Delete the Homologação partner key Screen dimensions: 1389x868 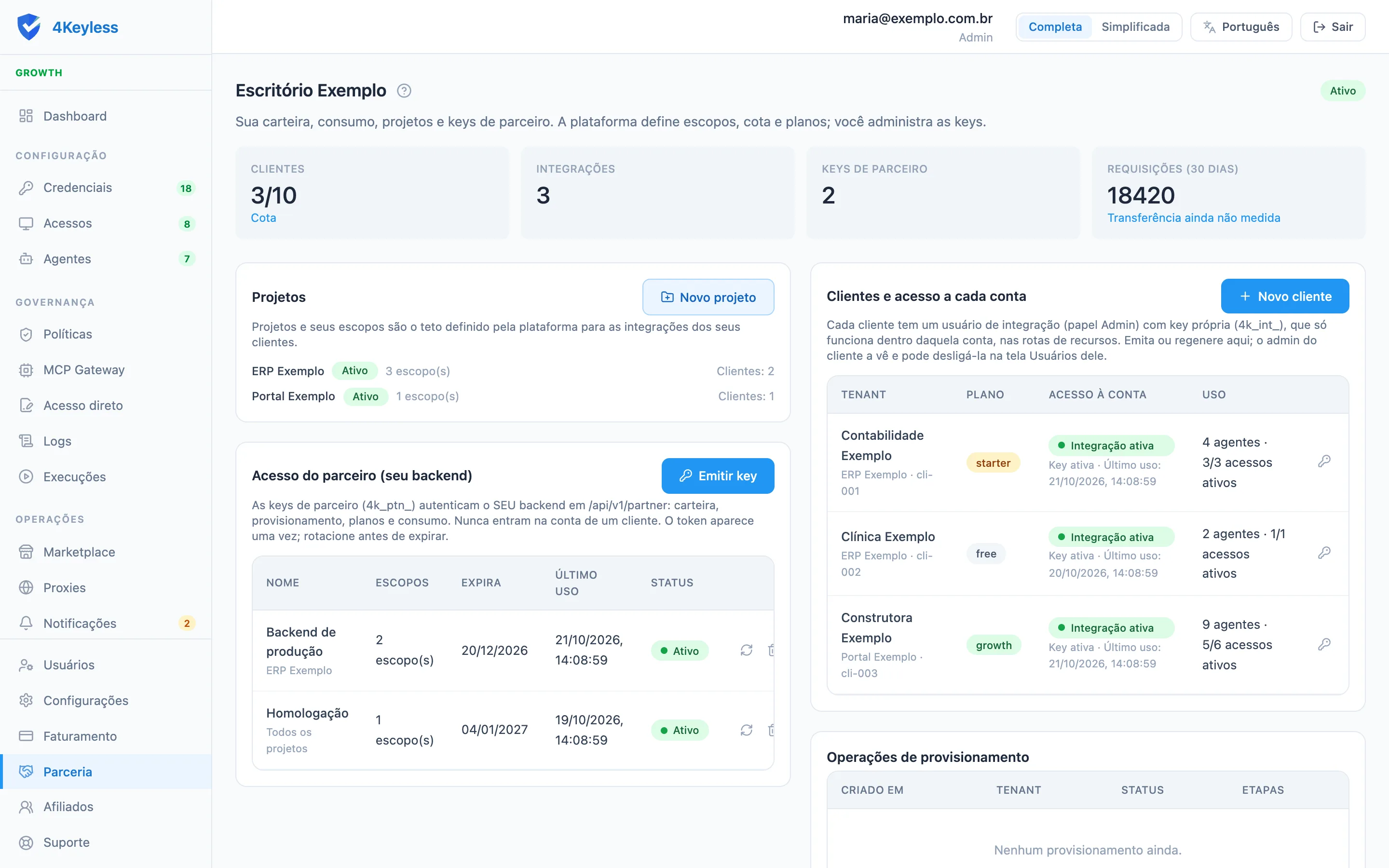[x=771, y=730]
